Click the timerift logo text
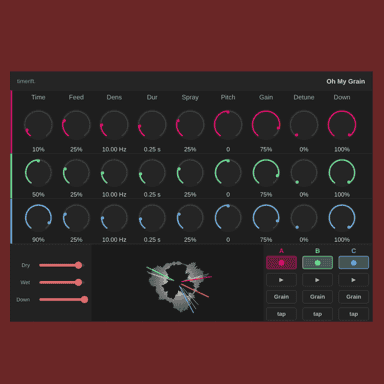Image resolution: width=384 pixels, height=384 pixels. click(26, 81)
